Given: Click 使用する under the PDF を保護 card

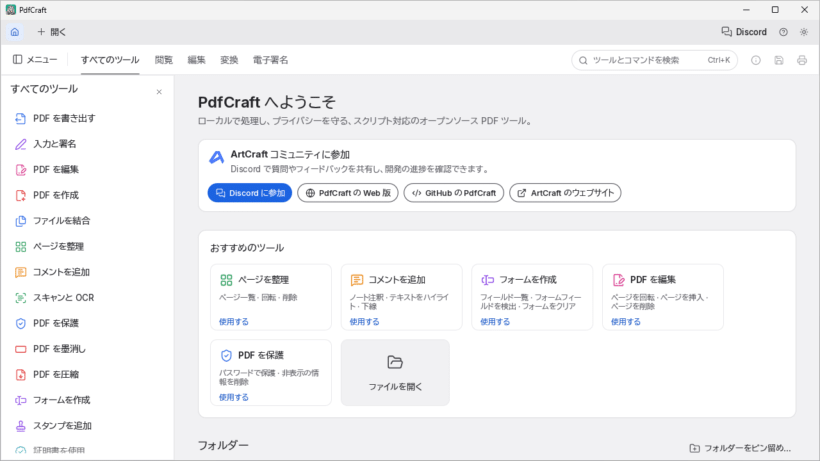Looking at the screenshot, I should pyautogui.click(x=234, y=397).
